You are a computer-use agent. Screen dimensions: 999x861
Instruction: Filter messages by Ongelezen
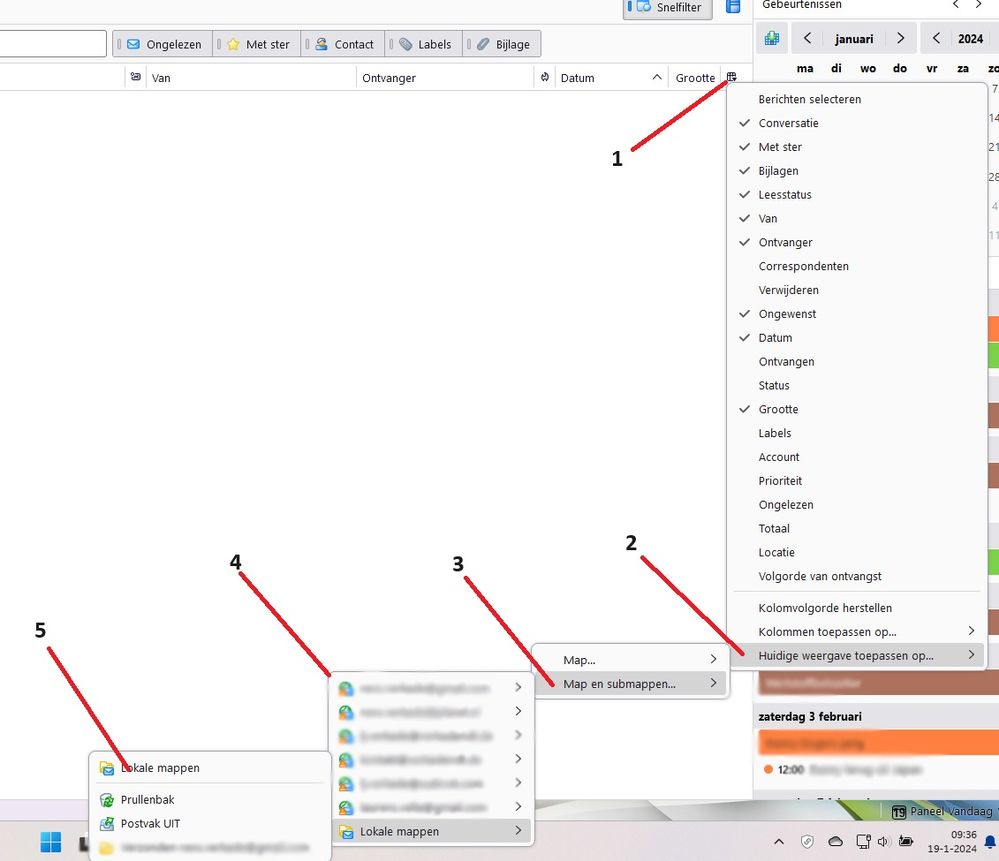pos(163,44)
